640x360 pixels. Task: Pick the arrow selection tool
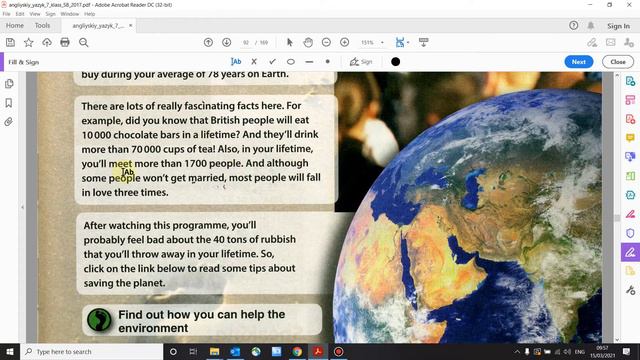point(290,42)
